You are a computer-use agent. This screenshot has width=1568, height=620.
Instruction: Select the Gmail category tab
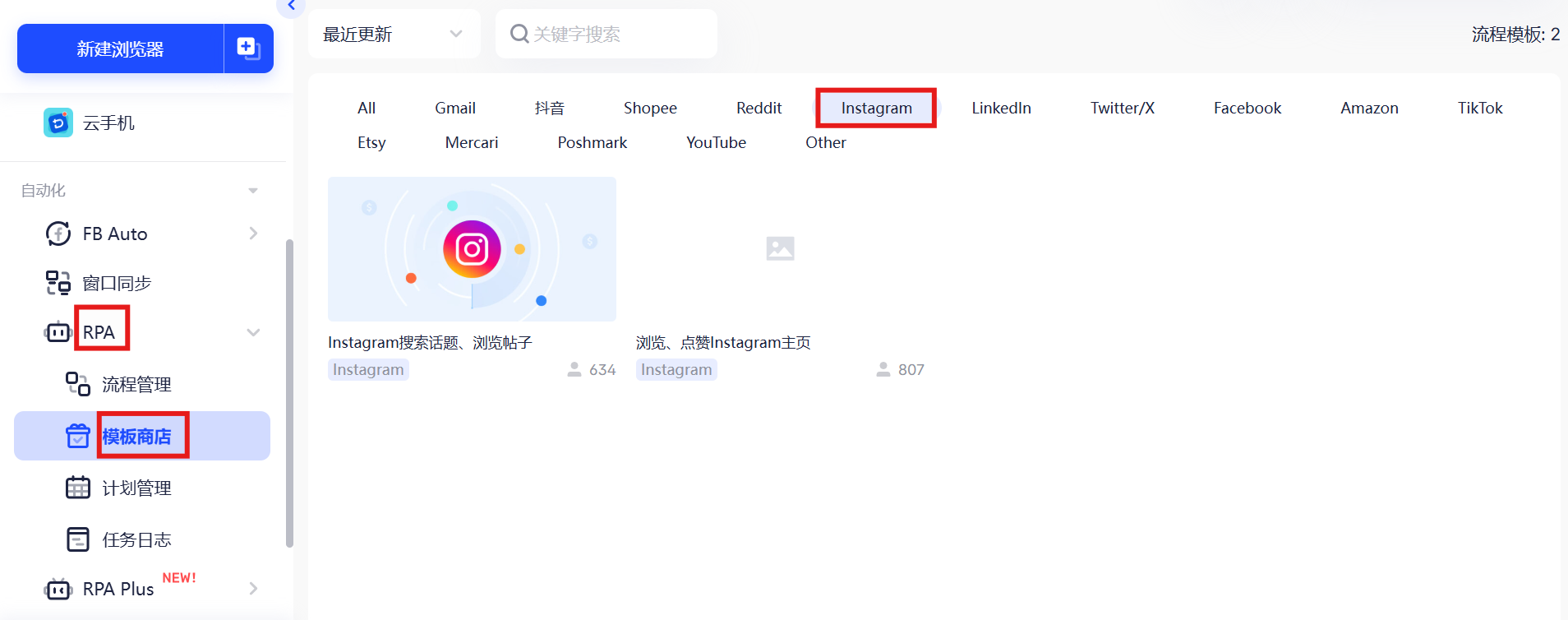455,108
